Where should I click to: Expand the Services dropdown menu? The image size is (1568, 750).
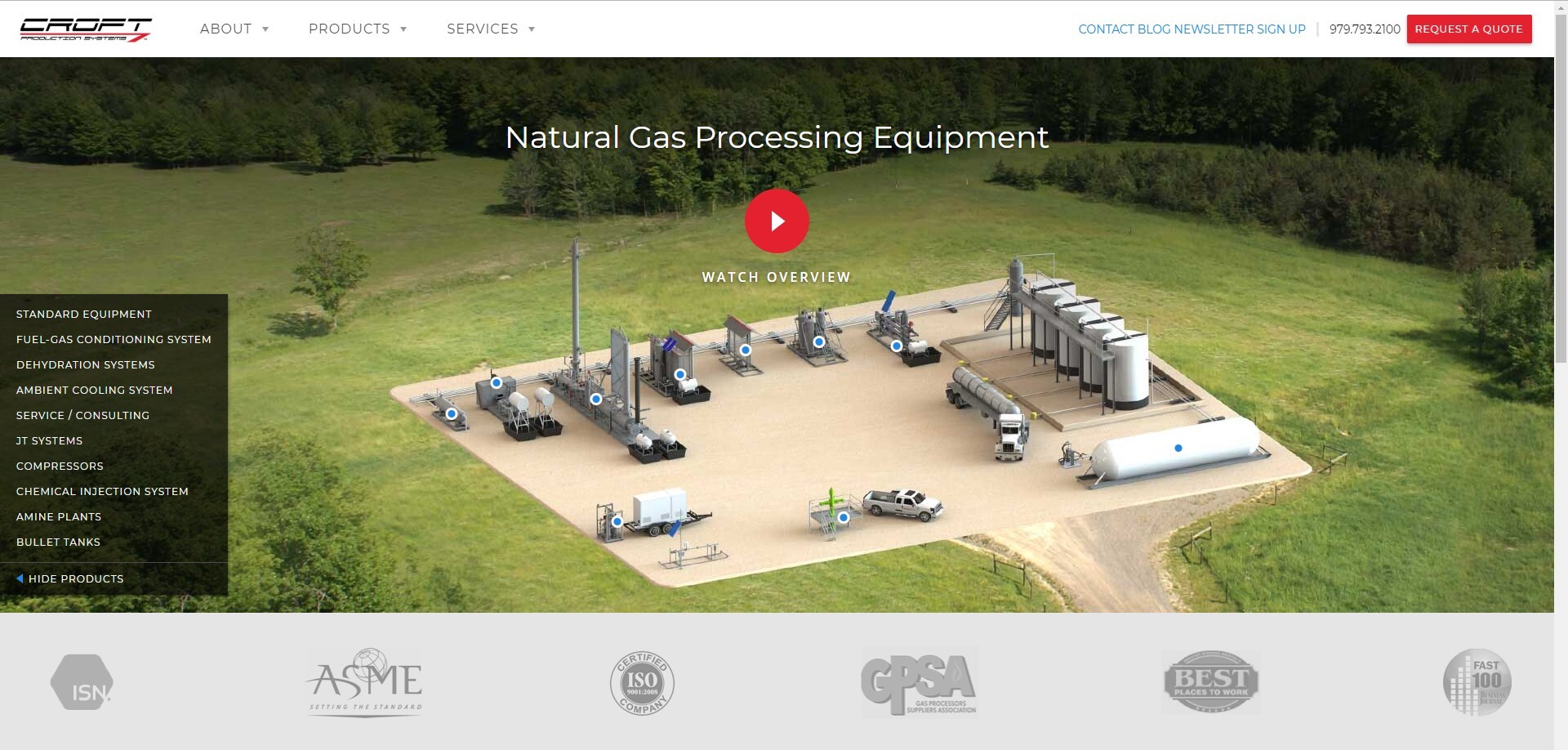[x=491, y=29]
